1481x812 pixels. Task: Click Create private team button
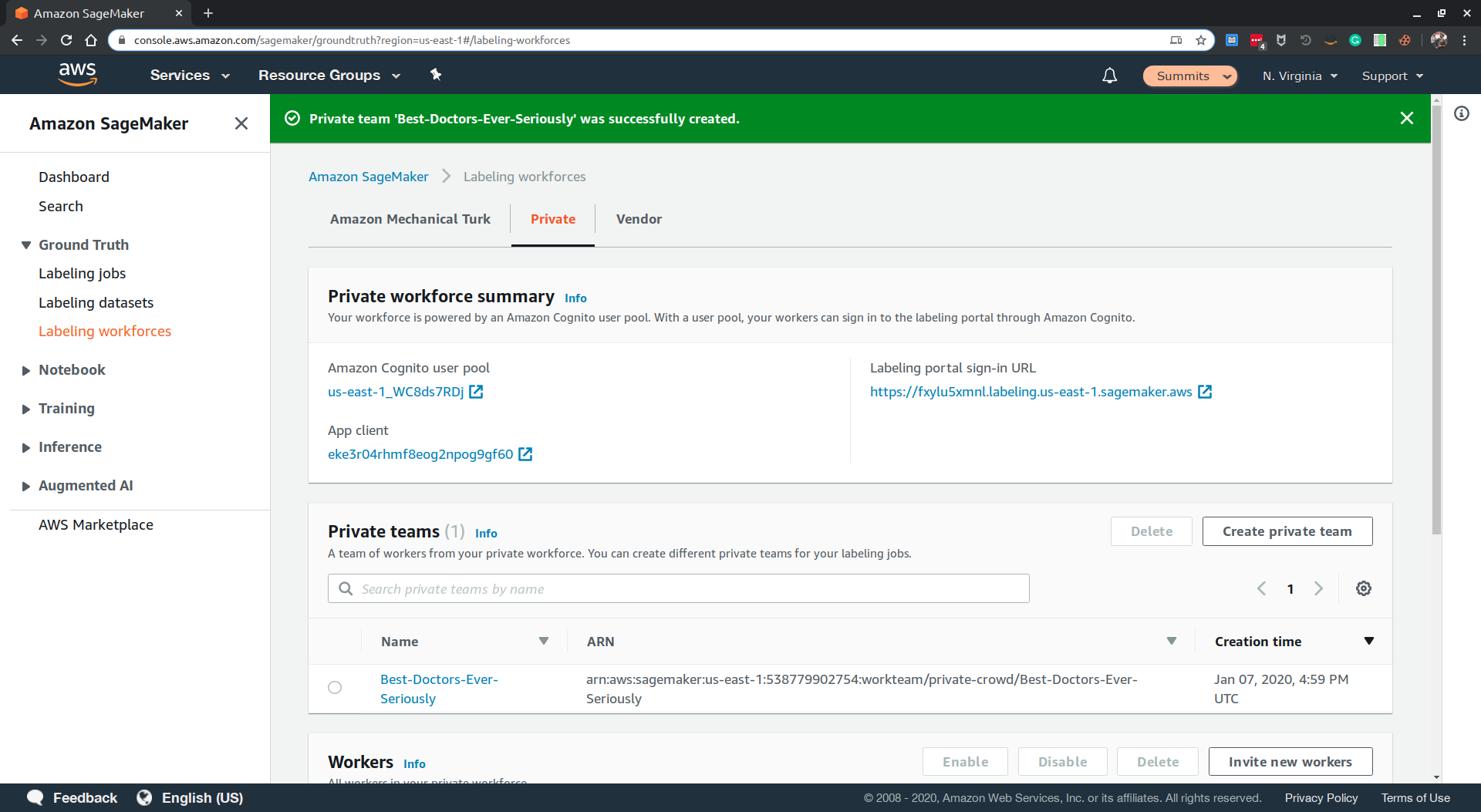coord(1287,531)
